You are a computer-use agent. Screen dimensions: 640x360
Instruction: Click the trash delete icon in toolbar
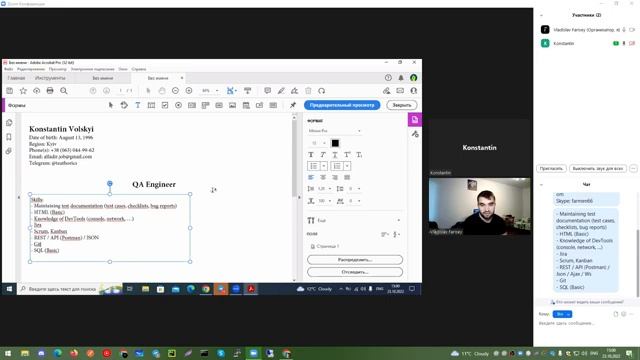click(x=308, y=91)
